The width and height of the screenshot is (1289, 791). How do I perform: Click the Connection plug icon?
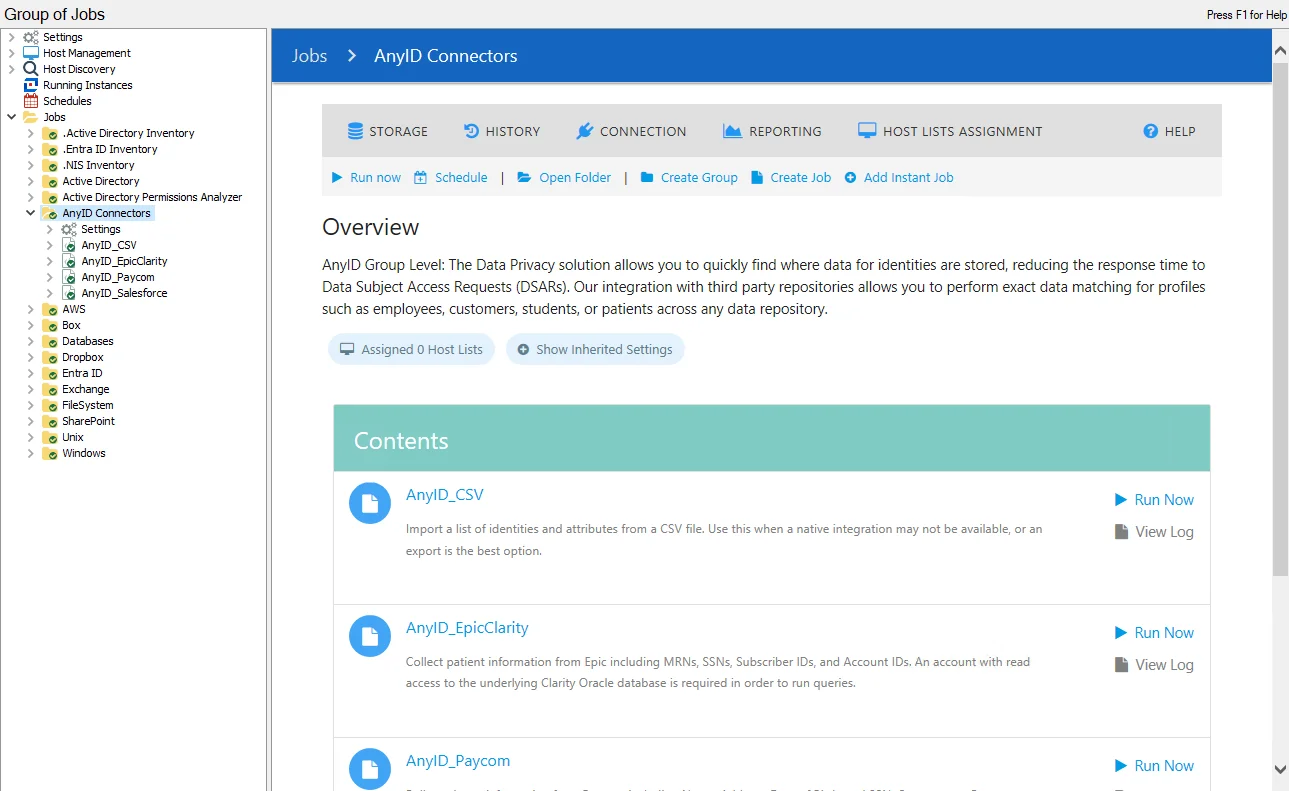coord(585,131)
